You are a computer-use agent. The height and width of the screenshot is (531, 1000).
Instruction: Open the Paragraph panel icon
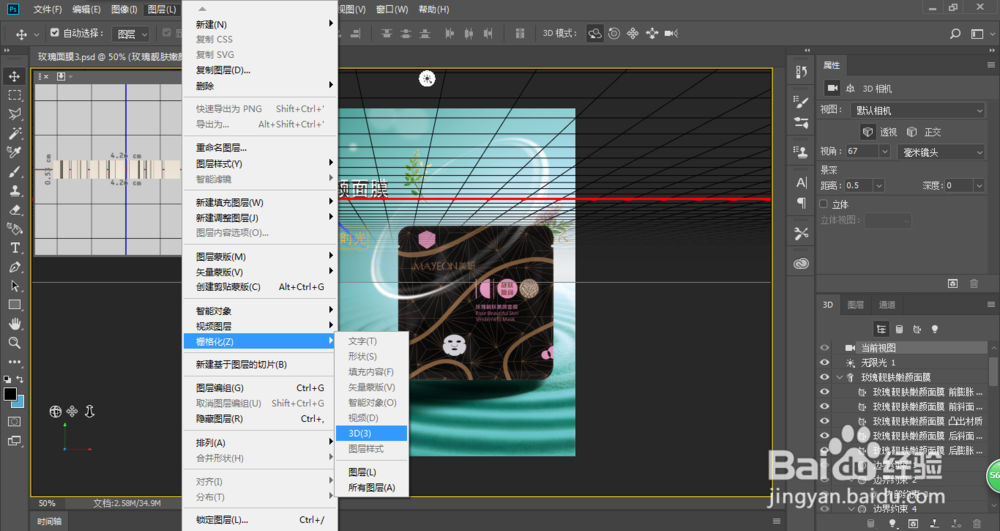coord(801,203)
